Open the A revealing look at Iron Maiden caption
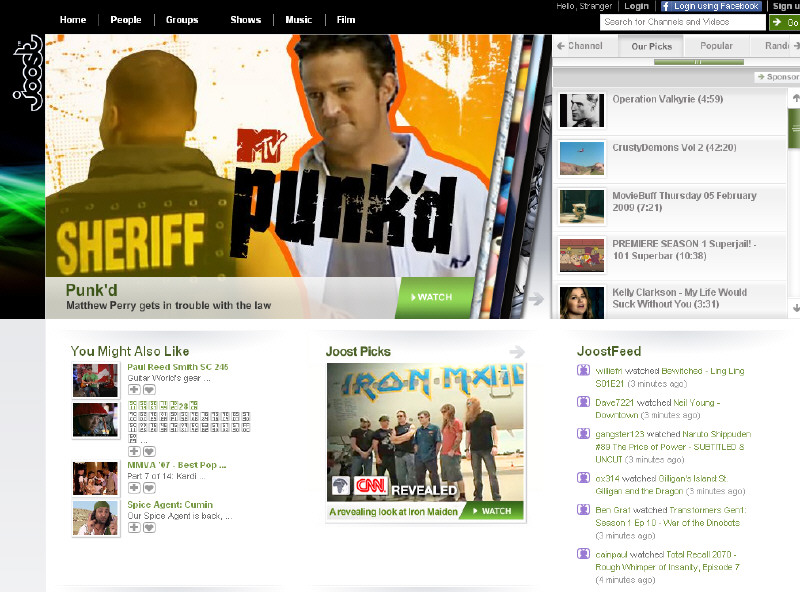 [x=393, y=511]
